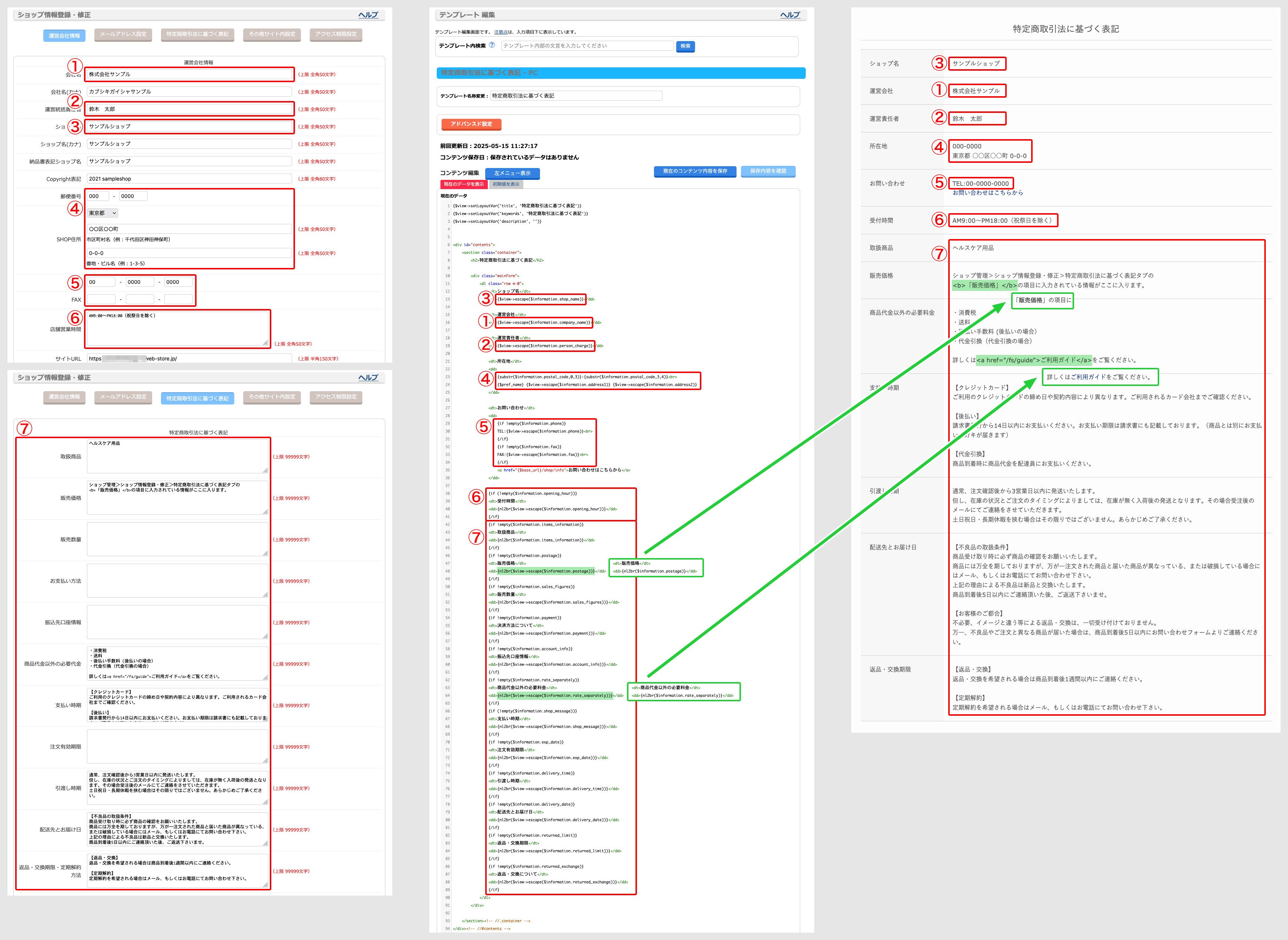Image resolution: width=1288 pixels, height=940 pixels.
Task: Click the 会社名 field containing 株式会社サンプル
Action: pos(189,74)
